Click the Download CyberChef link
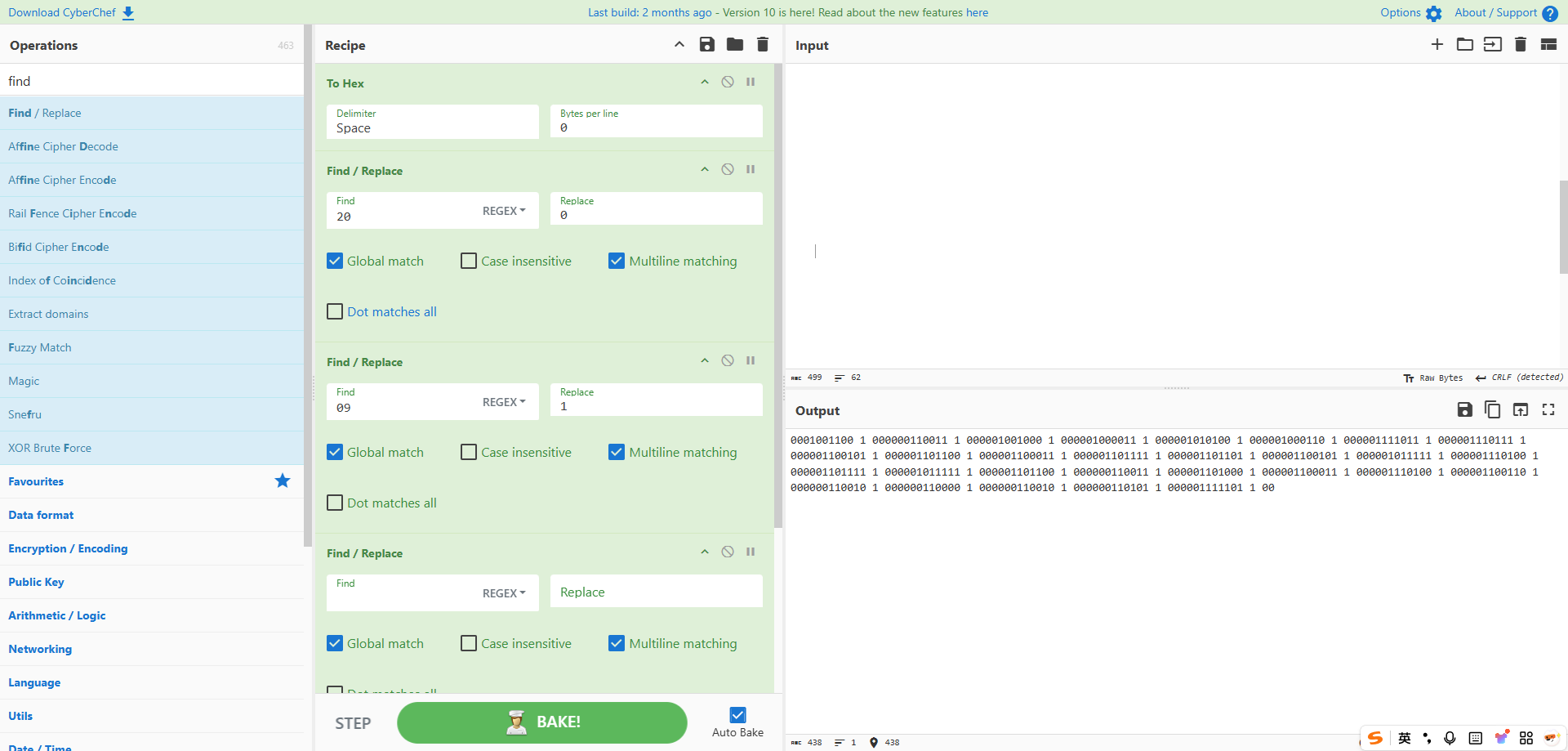 71,12
